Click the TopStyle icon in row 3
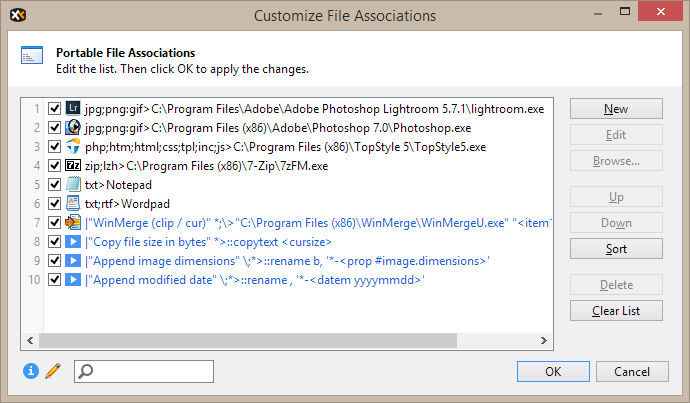 (73, 146)
